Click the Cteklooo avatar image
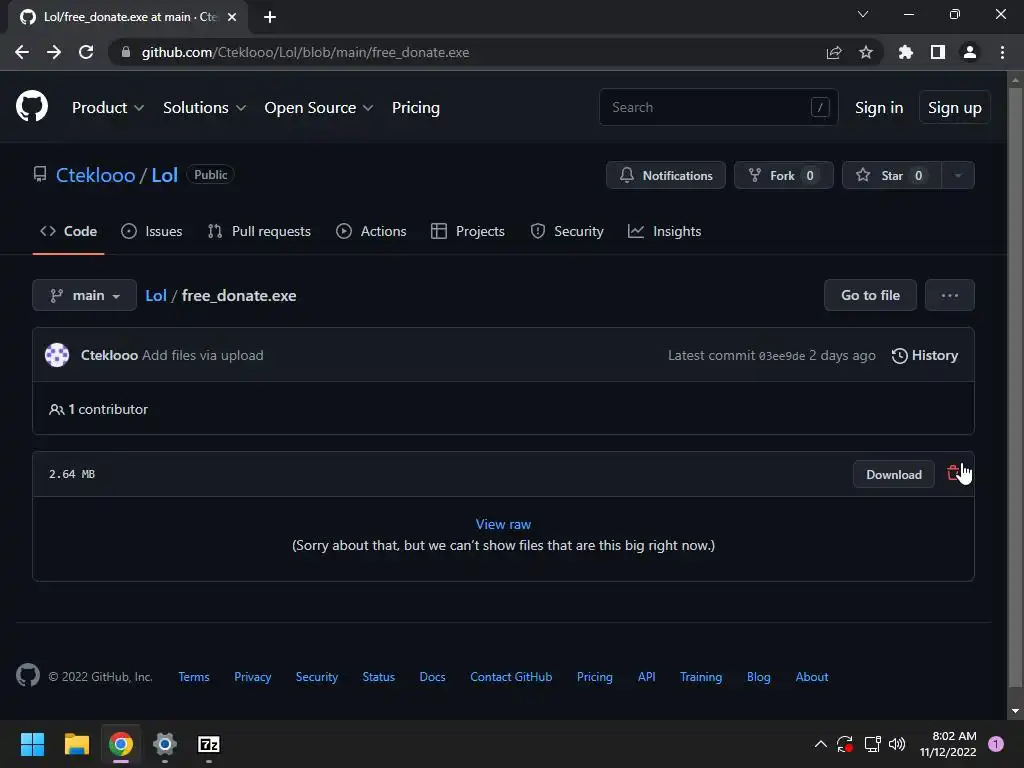This screenshot has height=768, width=1024. coord(57,355)
